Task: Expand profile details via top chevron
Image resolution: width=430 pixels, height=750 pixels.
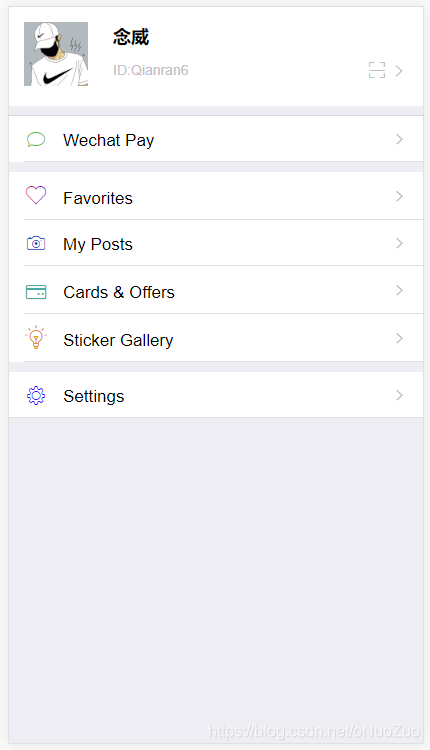Action: pyautogui.click(x=399, y=71)
